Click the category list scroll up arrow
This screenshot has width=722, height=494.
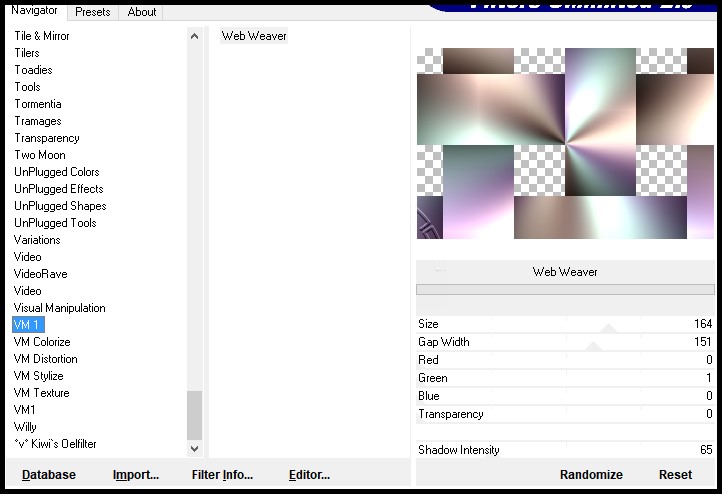(x=194, y=36)
